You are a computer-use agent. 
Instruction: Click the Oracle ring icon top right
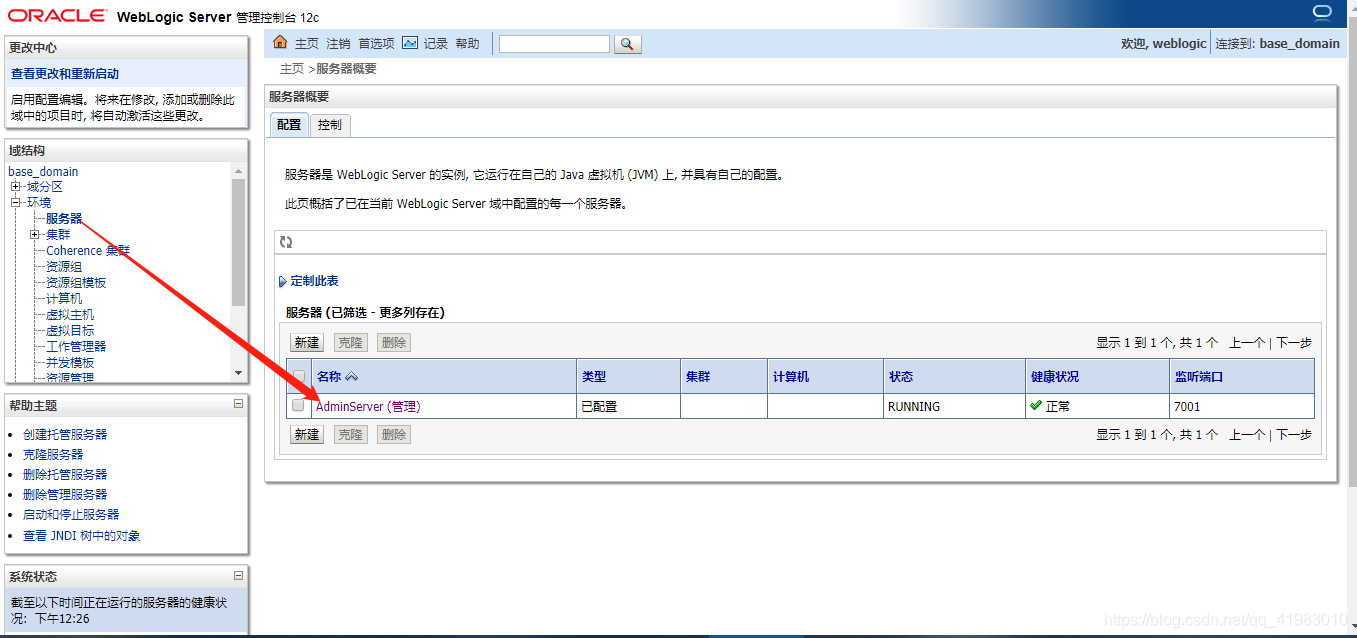(1322, 12)
